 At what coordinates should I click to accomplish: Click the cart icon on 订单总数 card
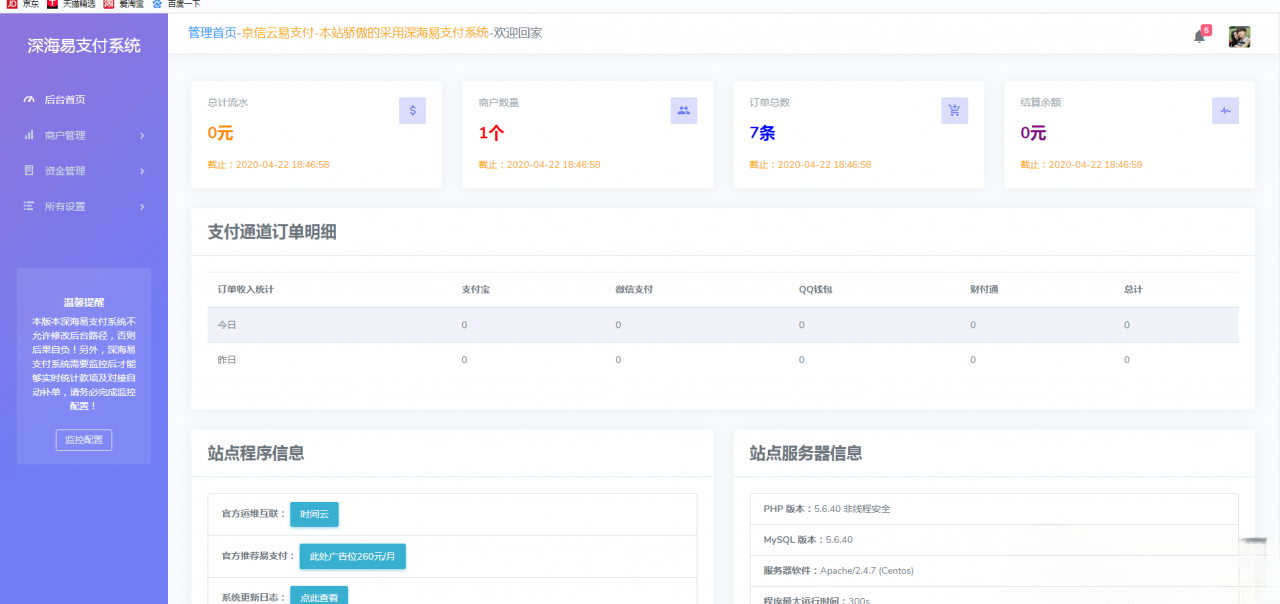coord(954,110)
